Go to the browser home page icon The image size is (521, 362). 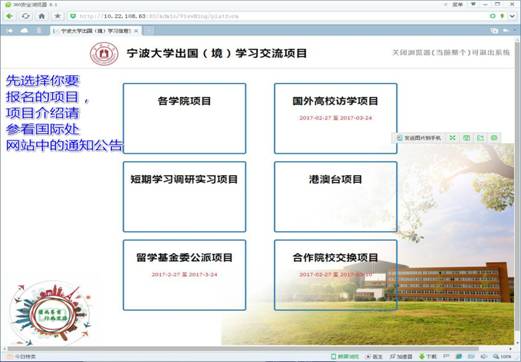point(42,16)
